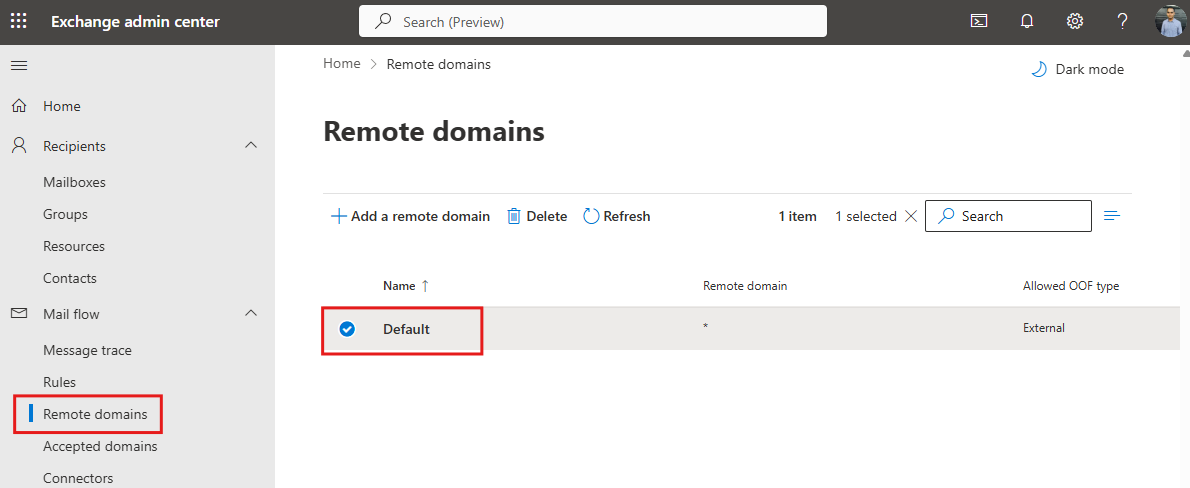Open Rules in sidebar
The height and width of the screenshot is (488, 1190).
(x=59, y=382)
